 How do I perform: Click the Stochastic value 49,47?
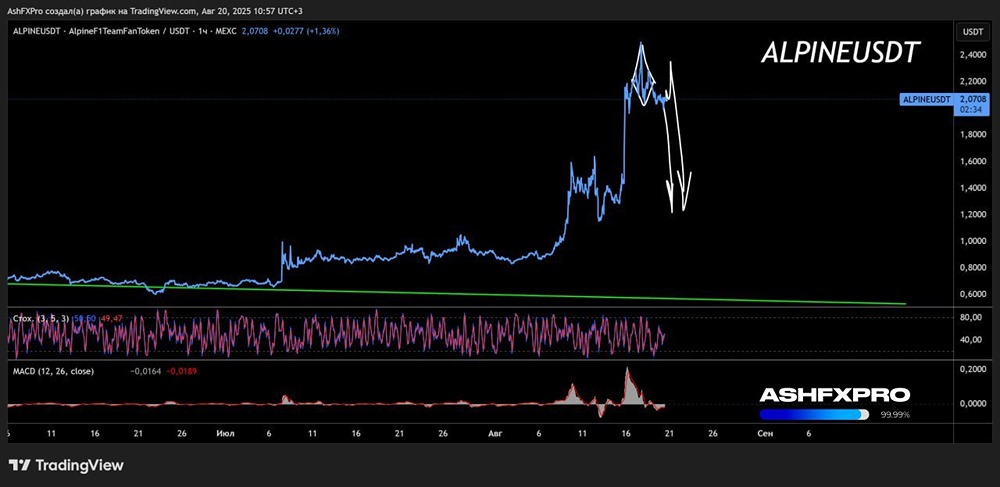[110, 317]
